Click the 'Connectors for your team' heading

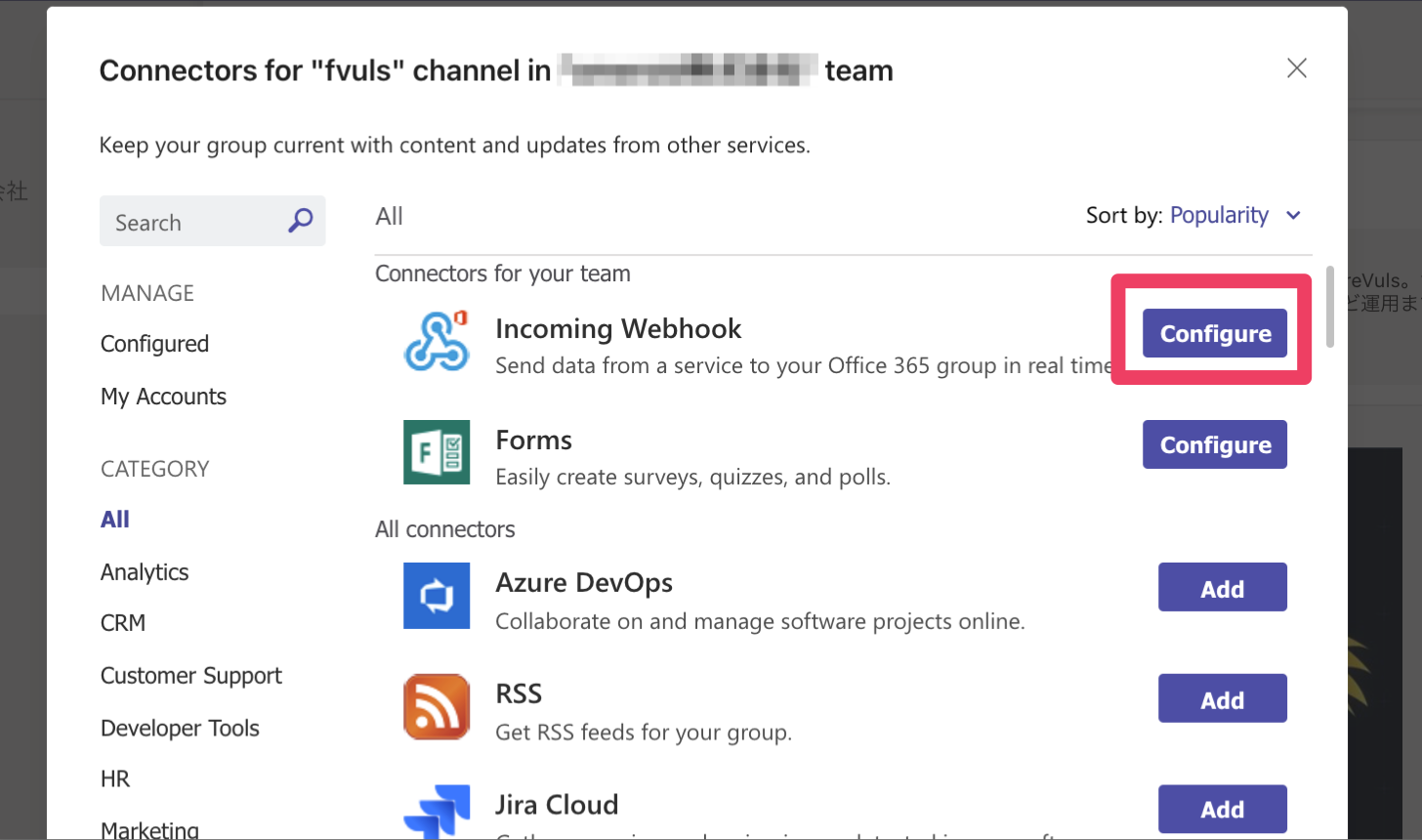coord(503,273)
